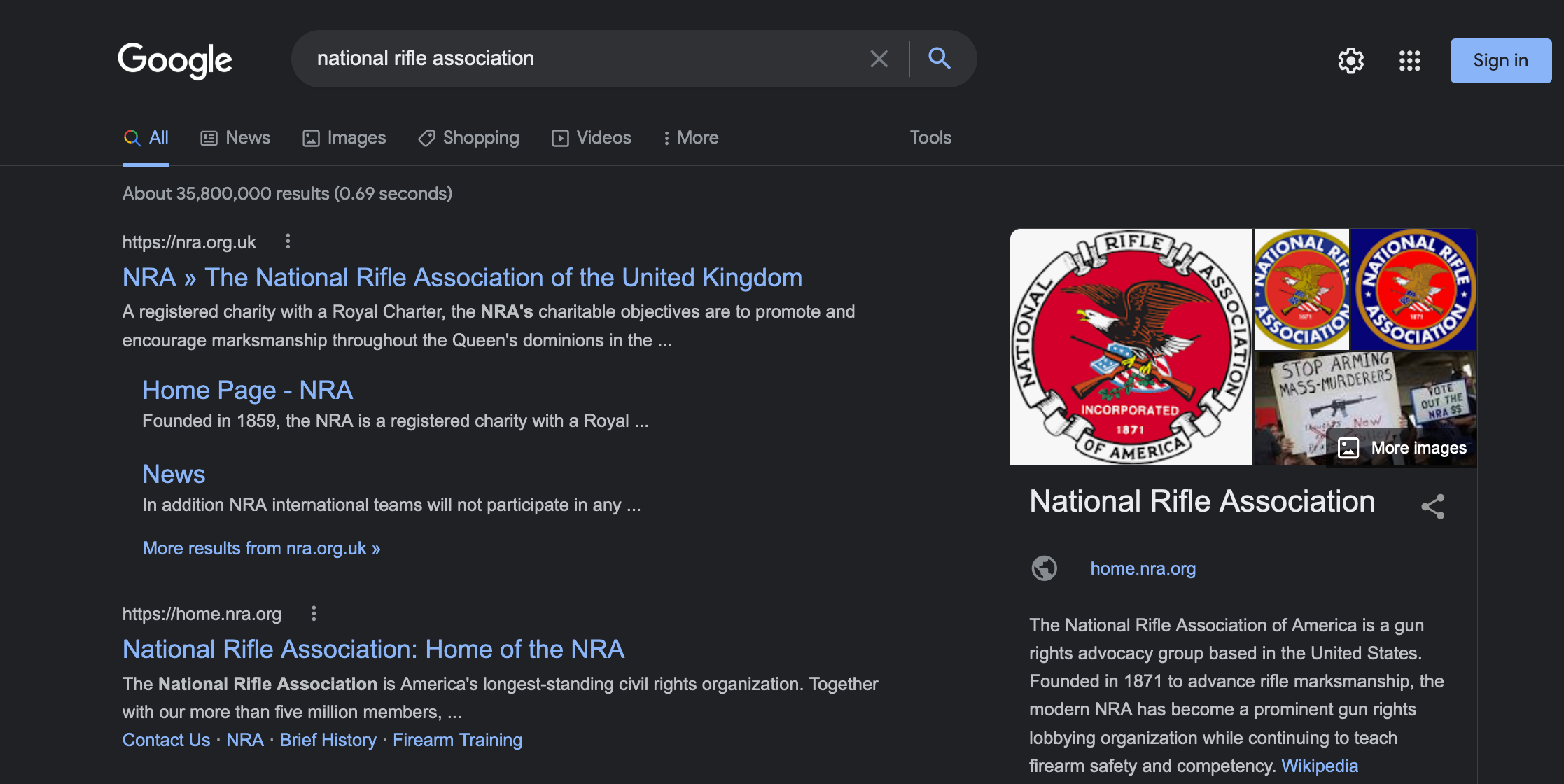The width and height of the screenshot is (1564, 784).
Task: Select the All search tab
Action: 146,138
